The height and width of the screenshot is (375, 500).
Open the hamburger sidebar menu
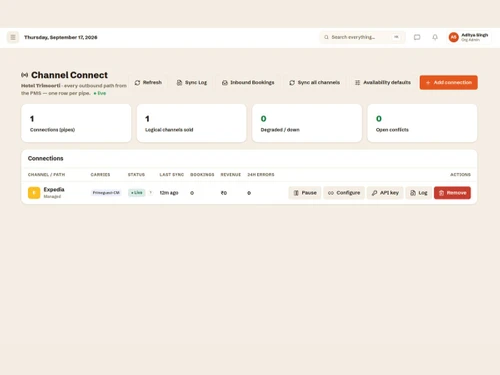click(x=13, y=37)
